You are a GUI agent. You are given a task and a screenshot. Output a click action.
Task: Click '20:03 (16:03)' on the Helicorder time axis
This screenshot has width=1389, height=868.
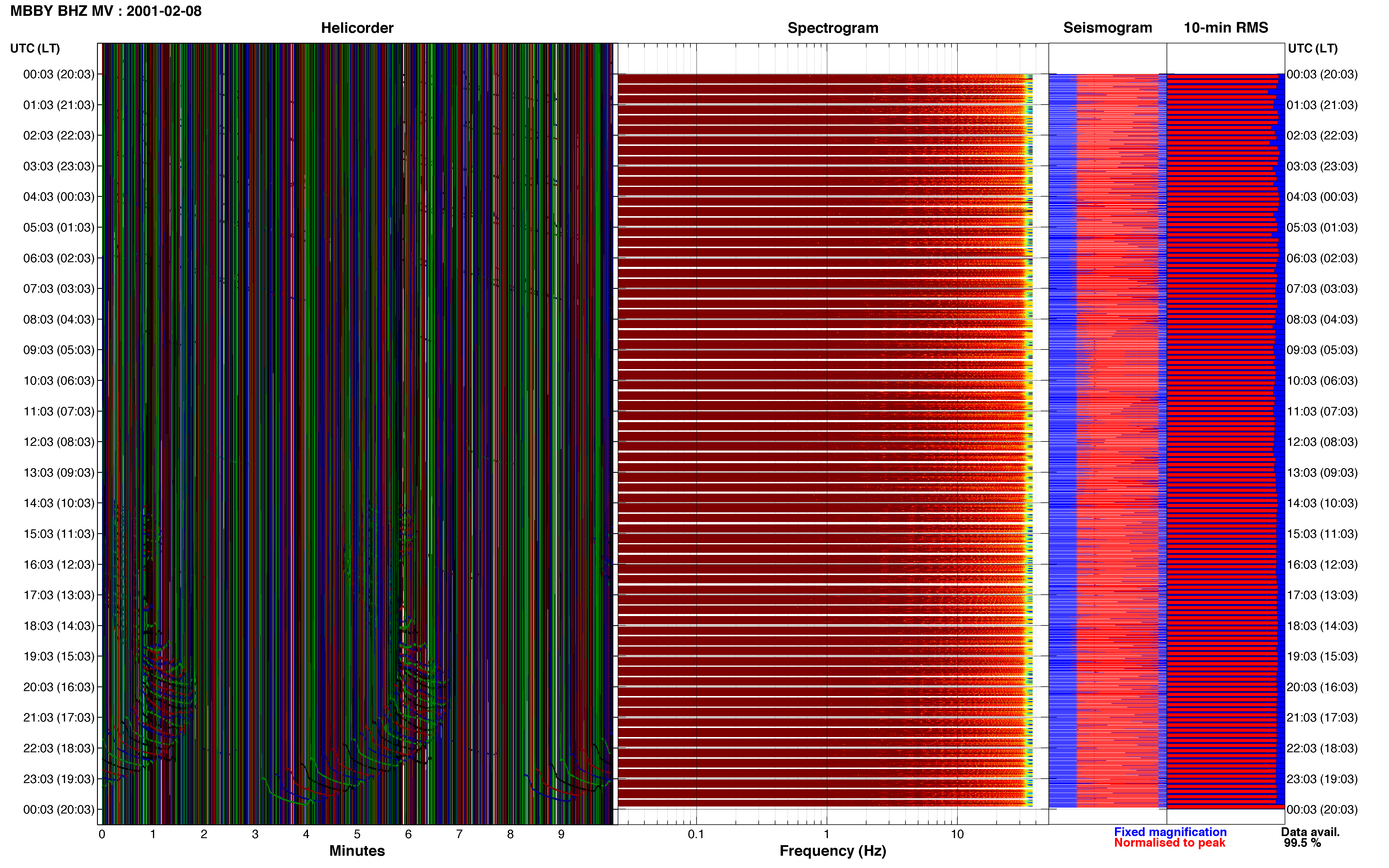[x=59, y=687]
